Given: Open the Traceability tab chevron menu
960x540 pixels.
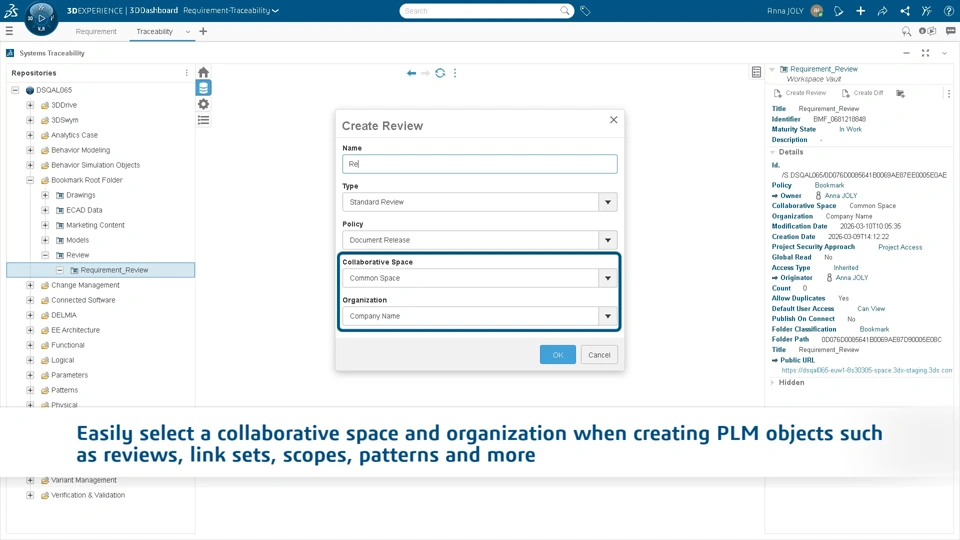Looking at the screenshot, I should tap(187, 31).
